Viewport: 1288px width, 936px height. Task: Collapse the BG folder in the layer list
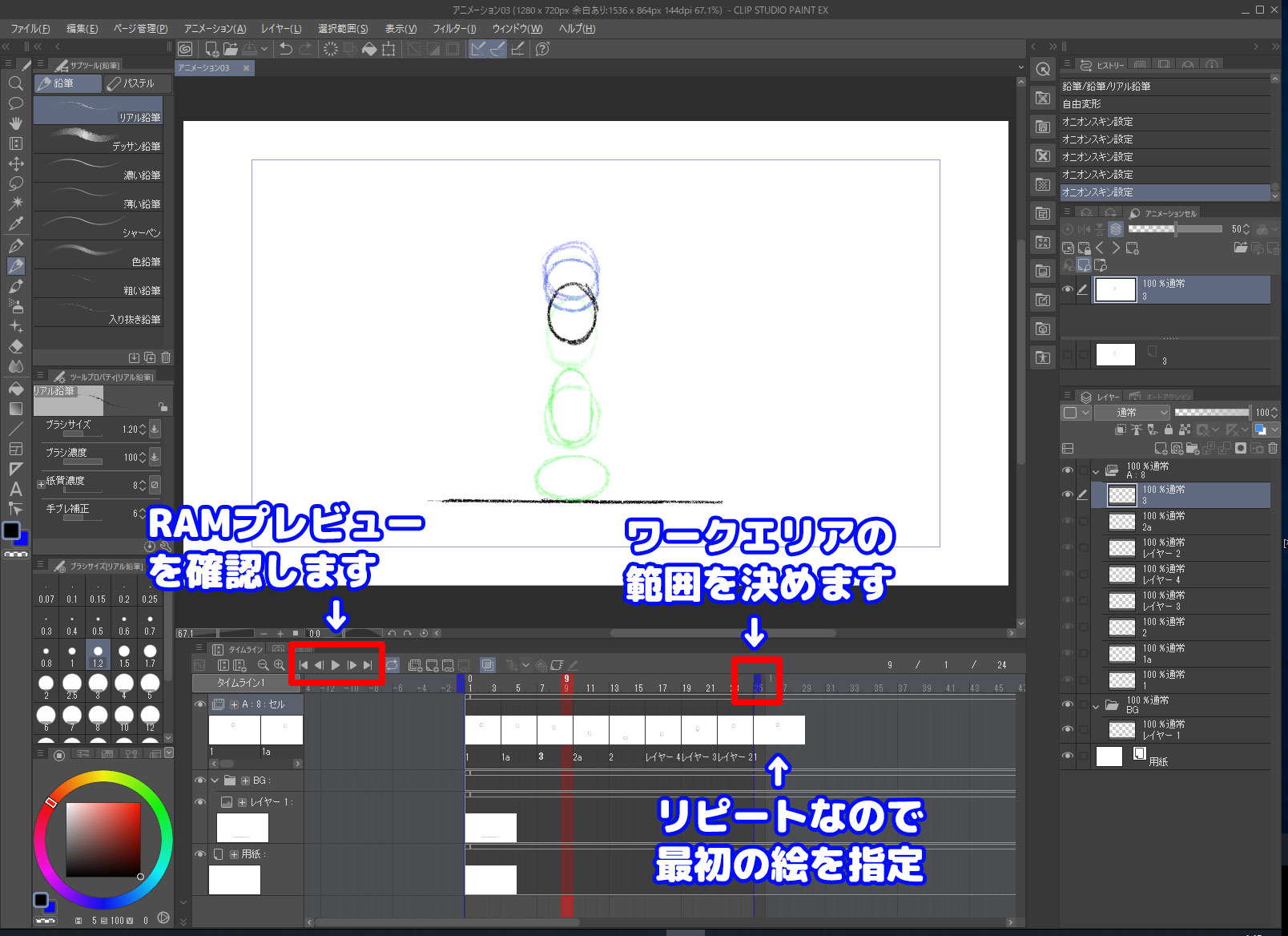coord(1096,706)
